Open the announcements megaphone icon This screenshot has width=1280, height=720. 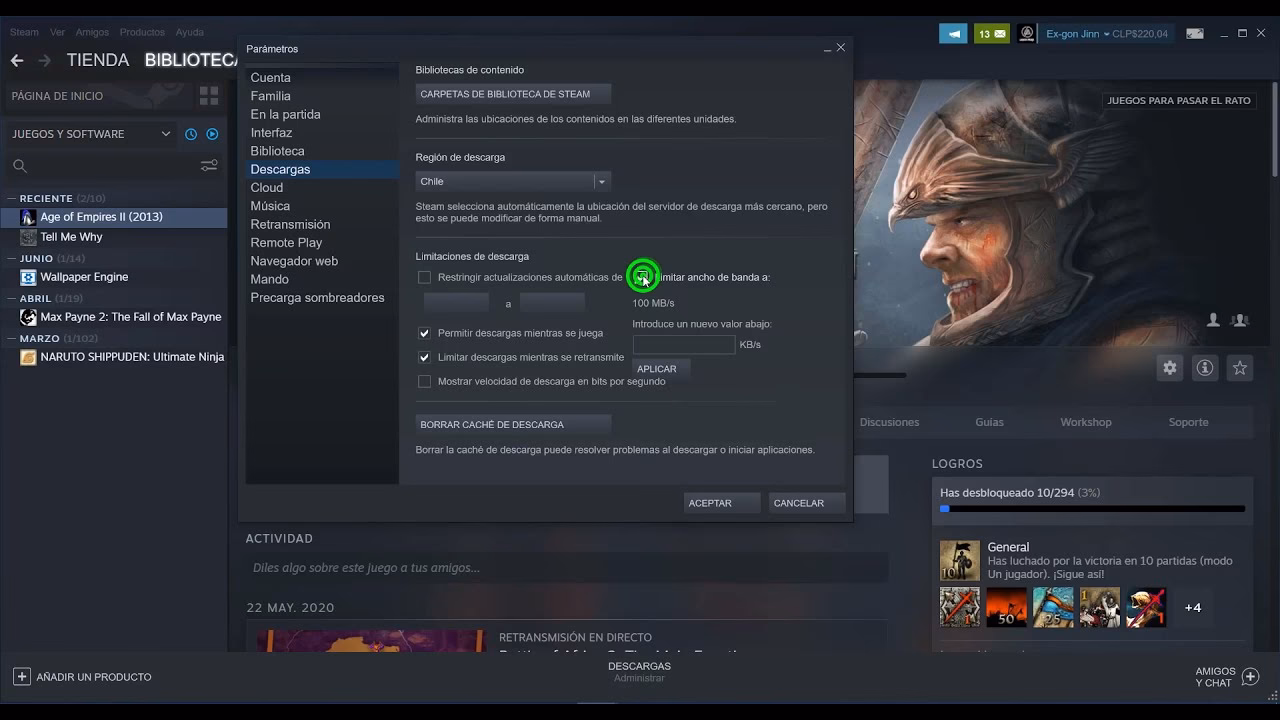point(953,33)
